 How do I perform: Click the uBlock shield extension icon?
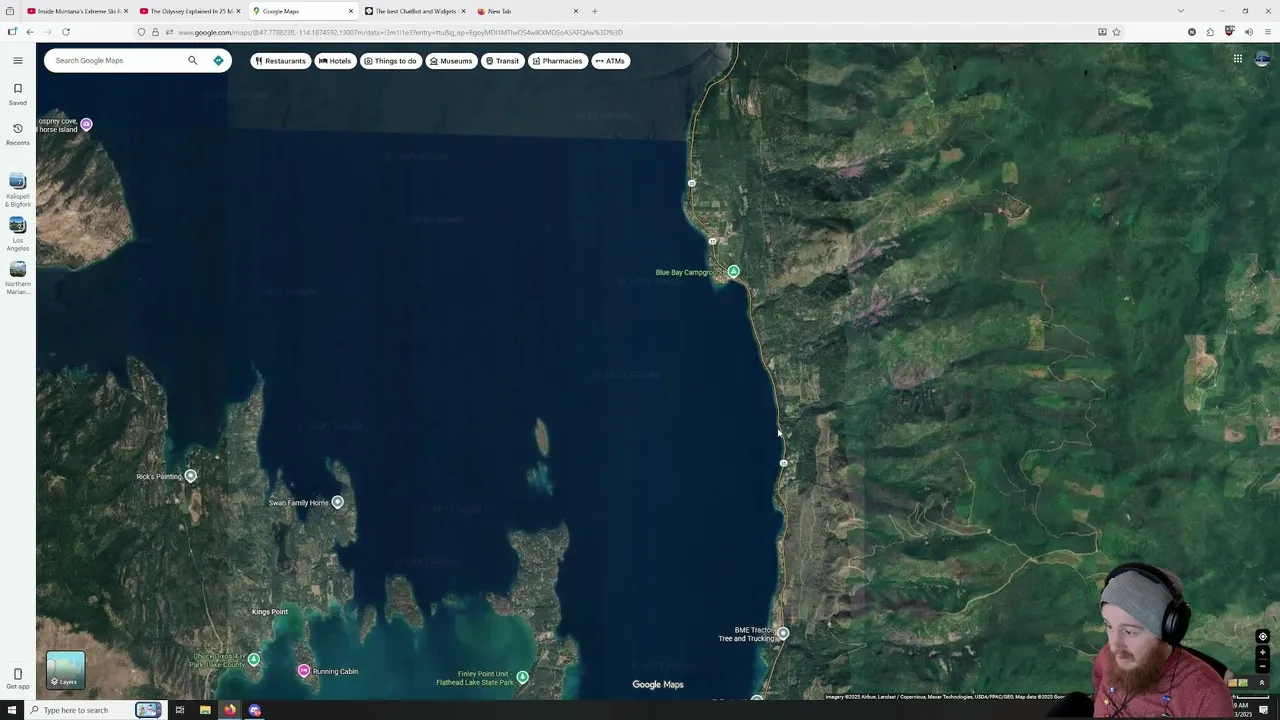point(1229,32)
